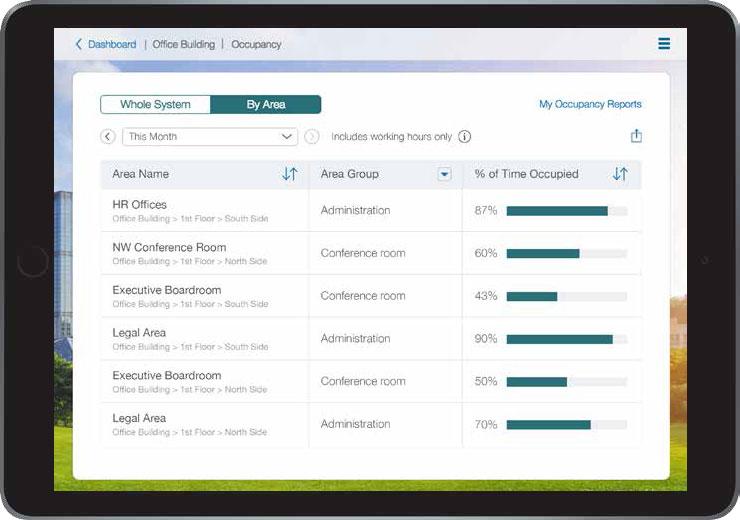
Task: Click Office Building breadcrumb
Action: click(x=183, y=44)
